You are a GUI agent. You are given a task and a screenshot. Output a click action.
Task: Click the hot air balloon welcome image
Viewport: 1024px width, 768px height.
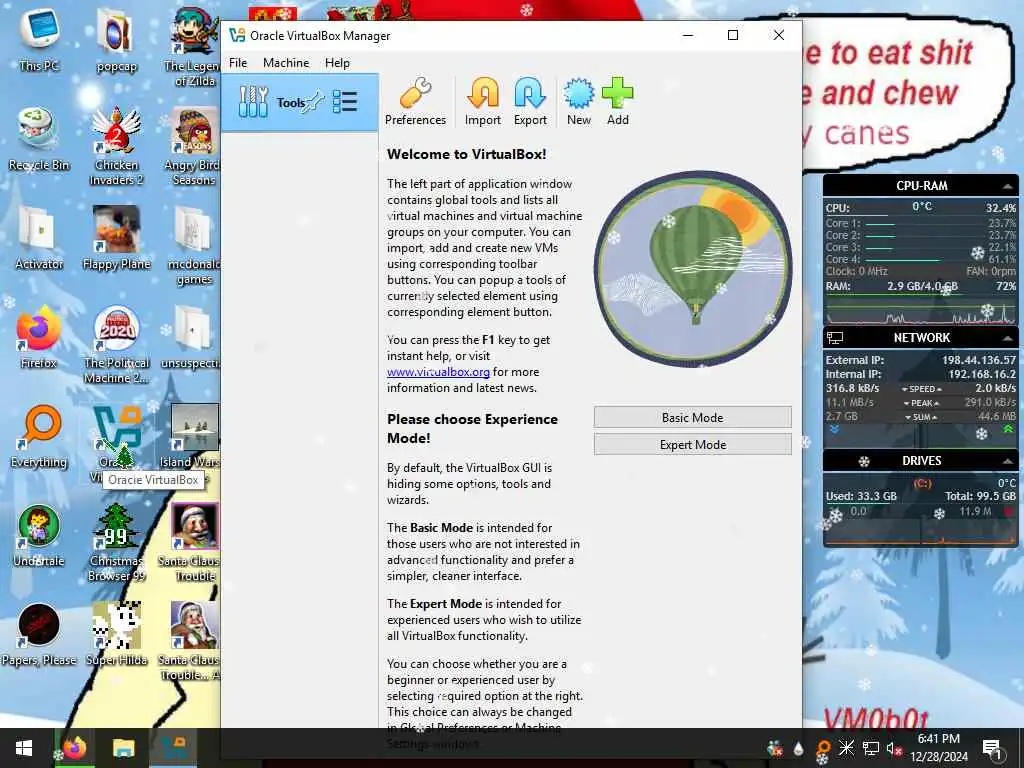coord(692,269)
